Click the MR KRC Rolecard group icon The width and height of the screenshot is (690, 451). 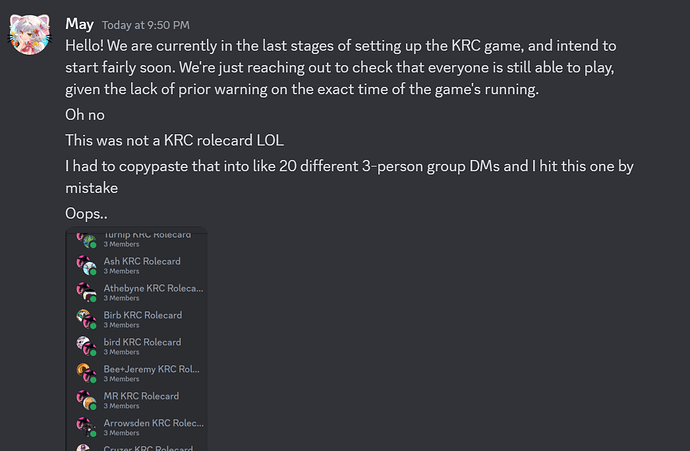(x=84, y=400)
